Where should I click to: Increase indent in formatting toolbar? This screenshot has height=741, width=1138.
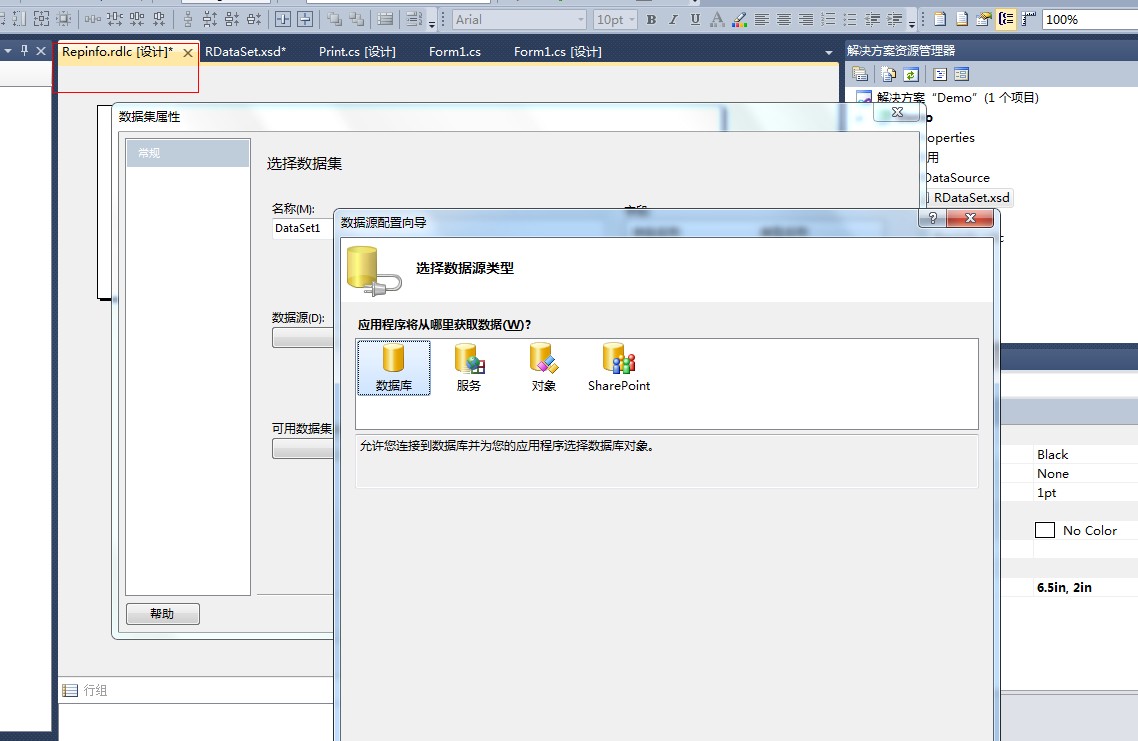894,20
